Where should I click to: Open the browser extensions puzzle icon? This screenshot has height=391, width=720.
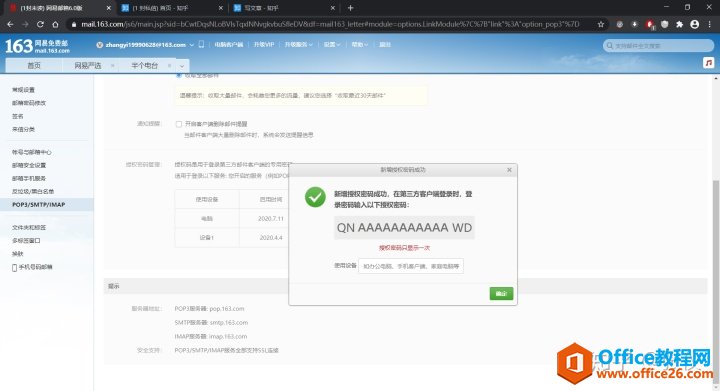680,24
